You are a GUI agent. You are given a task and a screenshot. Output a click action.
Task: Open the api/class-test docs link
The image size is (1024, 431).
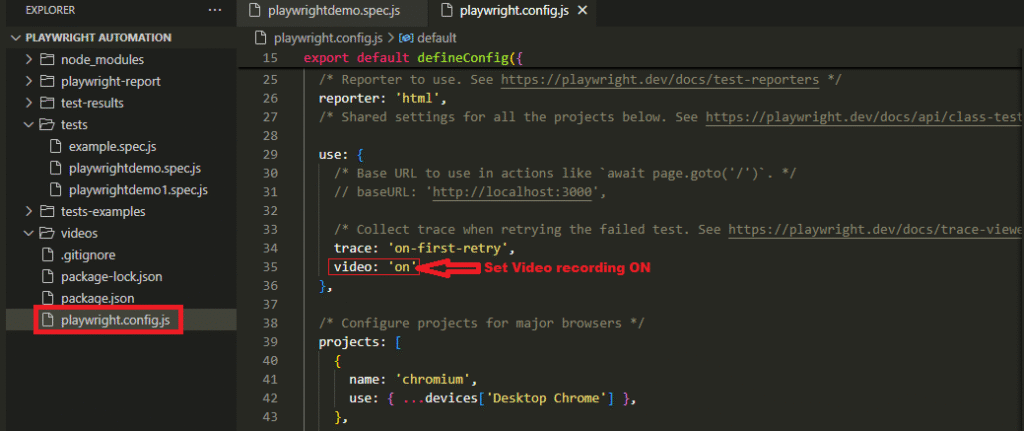(x=864, y=118)
